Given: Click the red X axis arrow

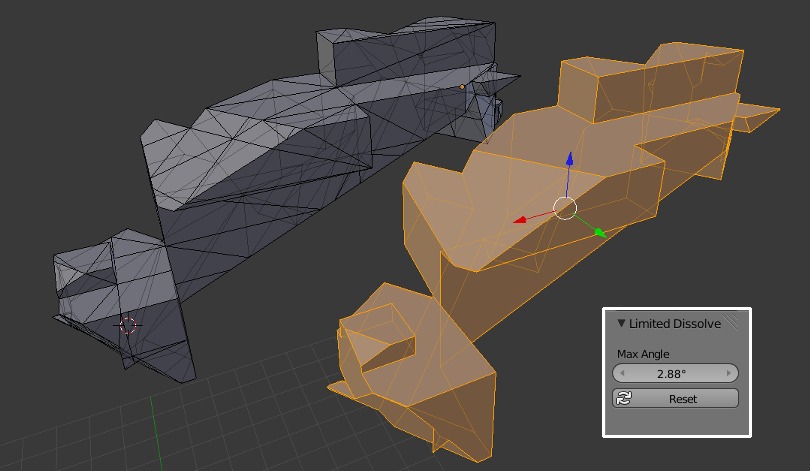Looking at the screenshot, I should 519,220.
